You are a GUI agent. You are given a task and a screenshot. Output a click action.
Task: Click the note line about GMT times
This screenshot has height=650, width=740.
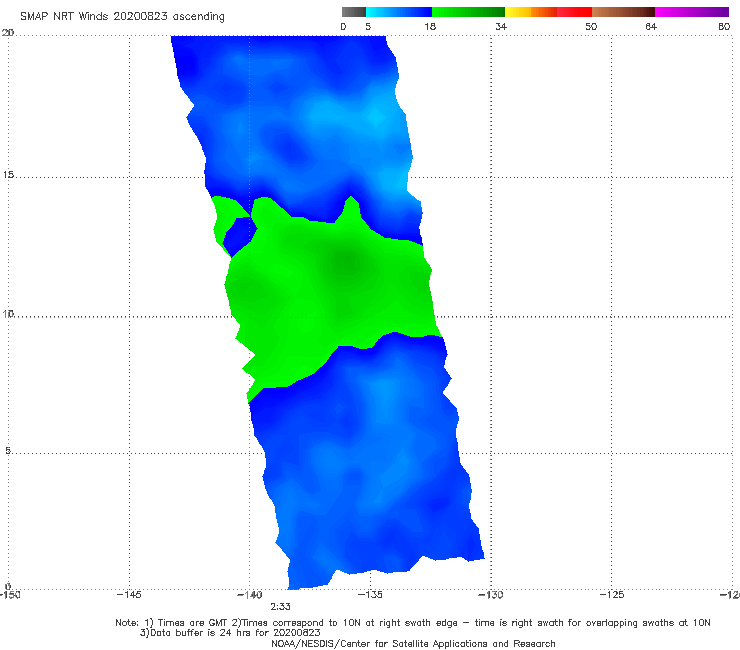[x=413, y=623]
